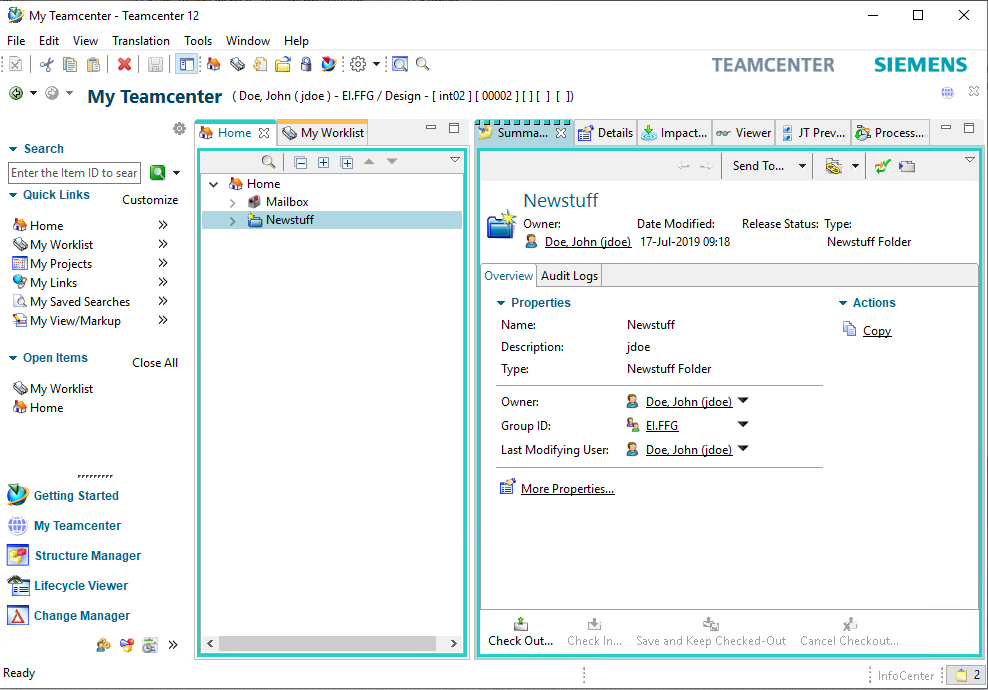Viewport: 988px width, 690px height.
Task: Toggle the navigation pane toolbar button
Action: coord(185,64)
